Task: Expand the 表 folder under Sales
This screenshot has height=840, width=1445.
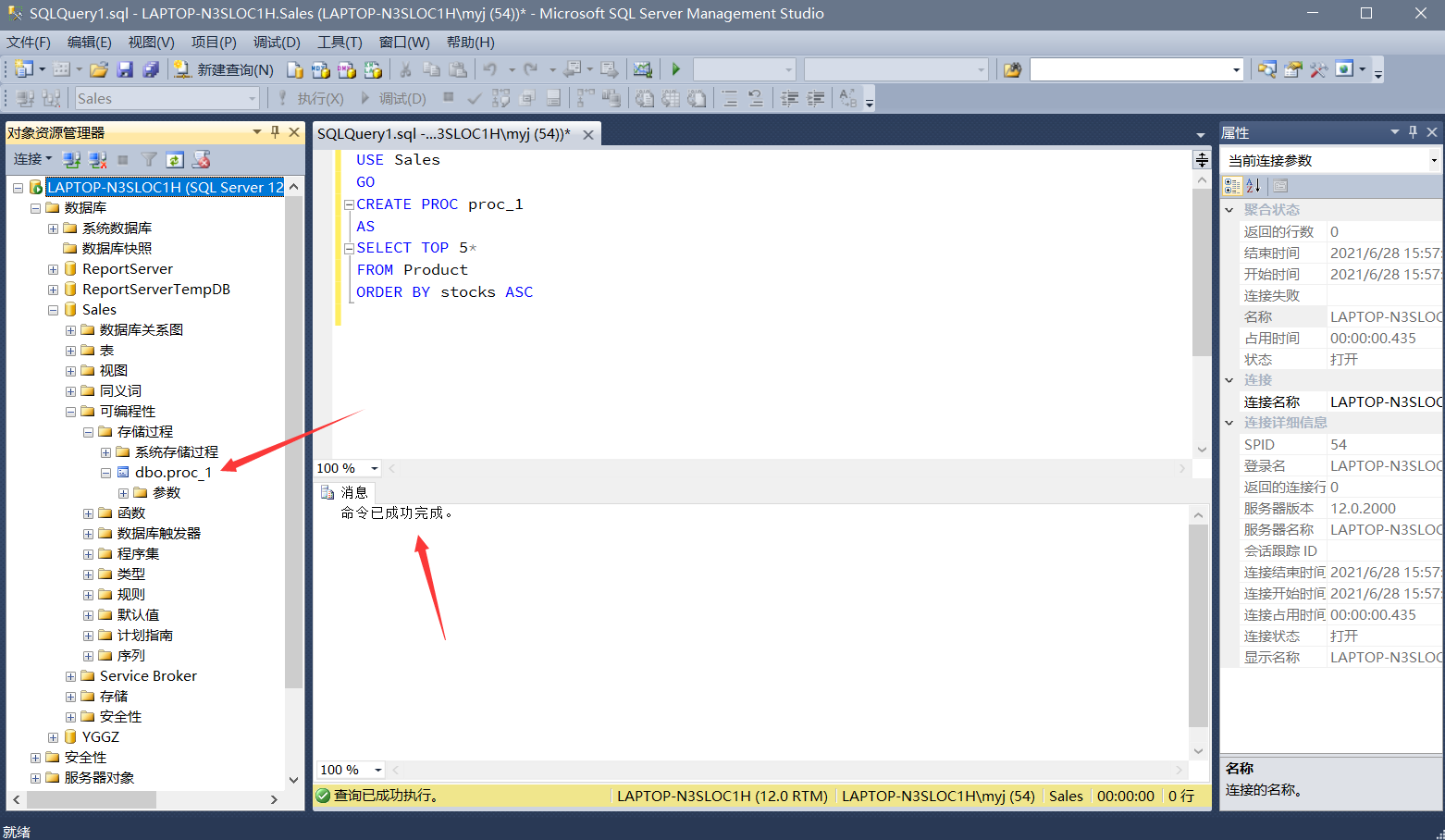Action: [x=70, y=351]
